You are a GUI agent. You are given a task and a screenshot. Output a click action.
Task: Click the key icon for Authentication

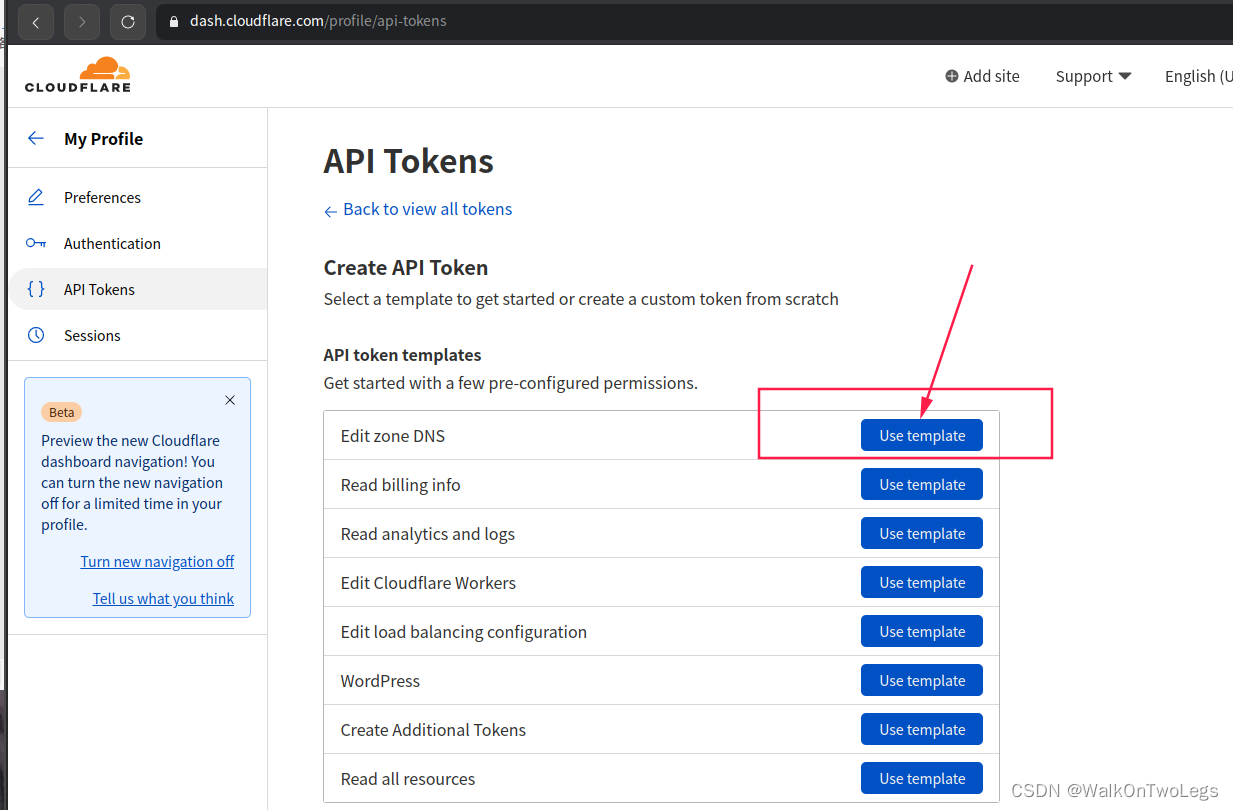tap(36, 243)
